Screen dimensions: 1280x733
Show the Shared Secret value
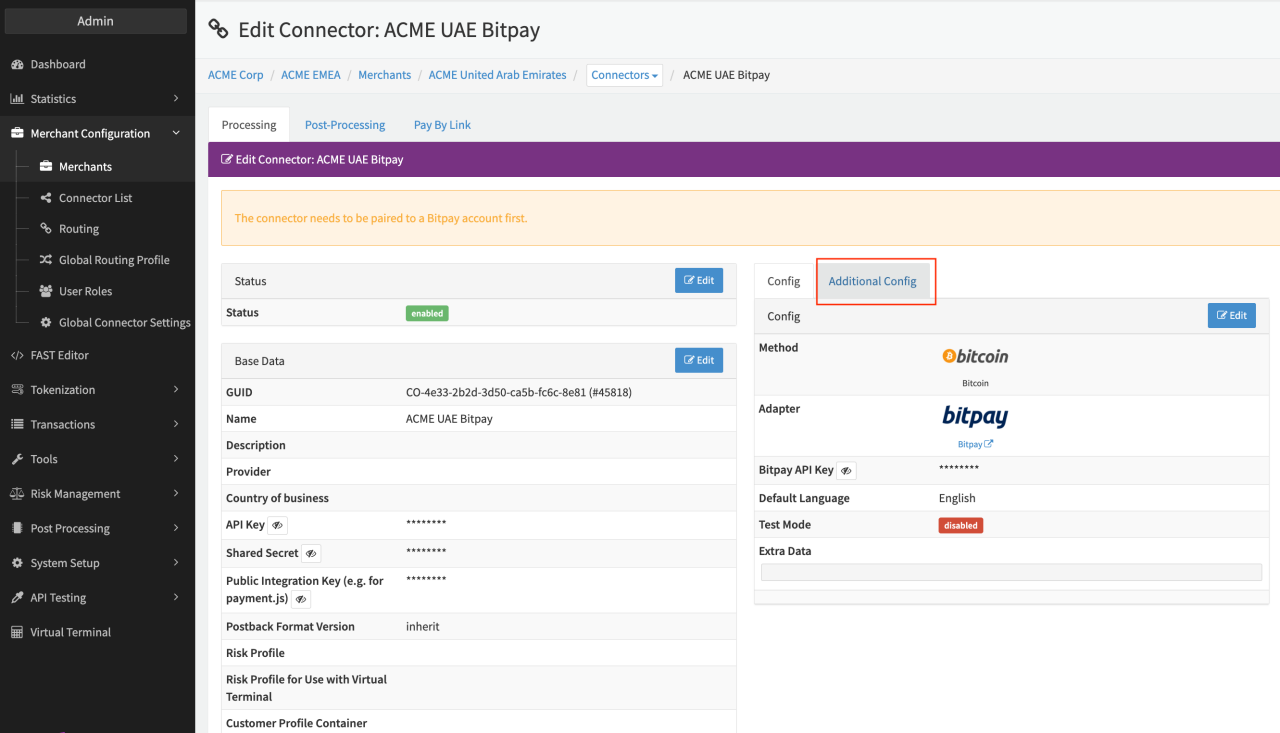click(x=311, y=553)
